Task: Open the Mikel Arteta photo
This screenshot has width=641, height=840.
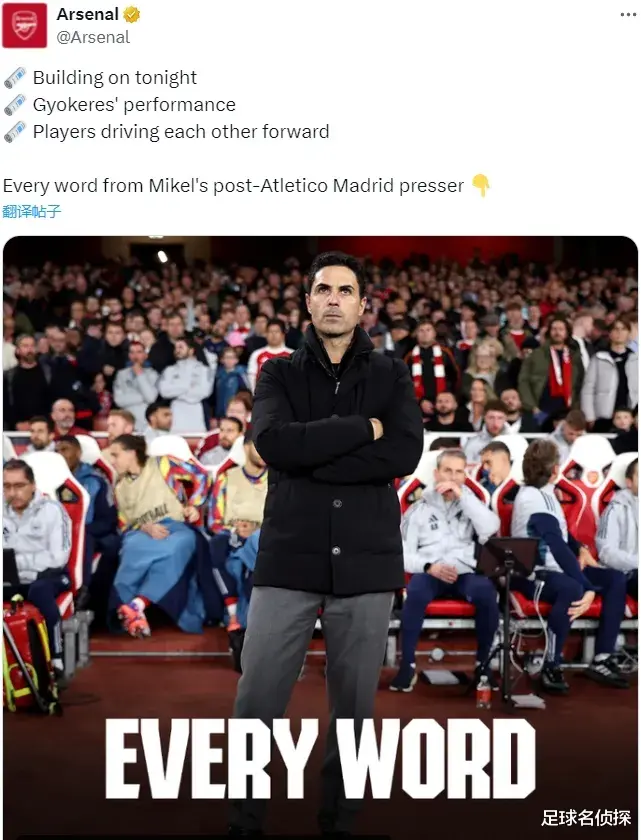Action: pos(320,537)
